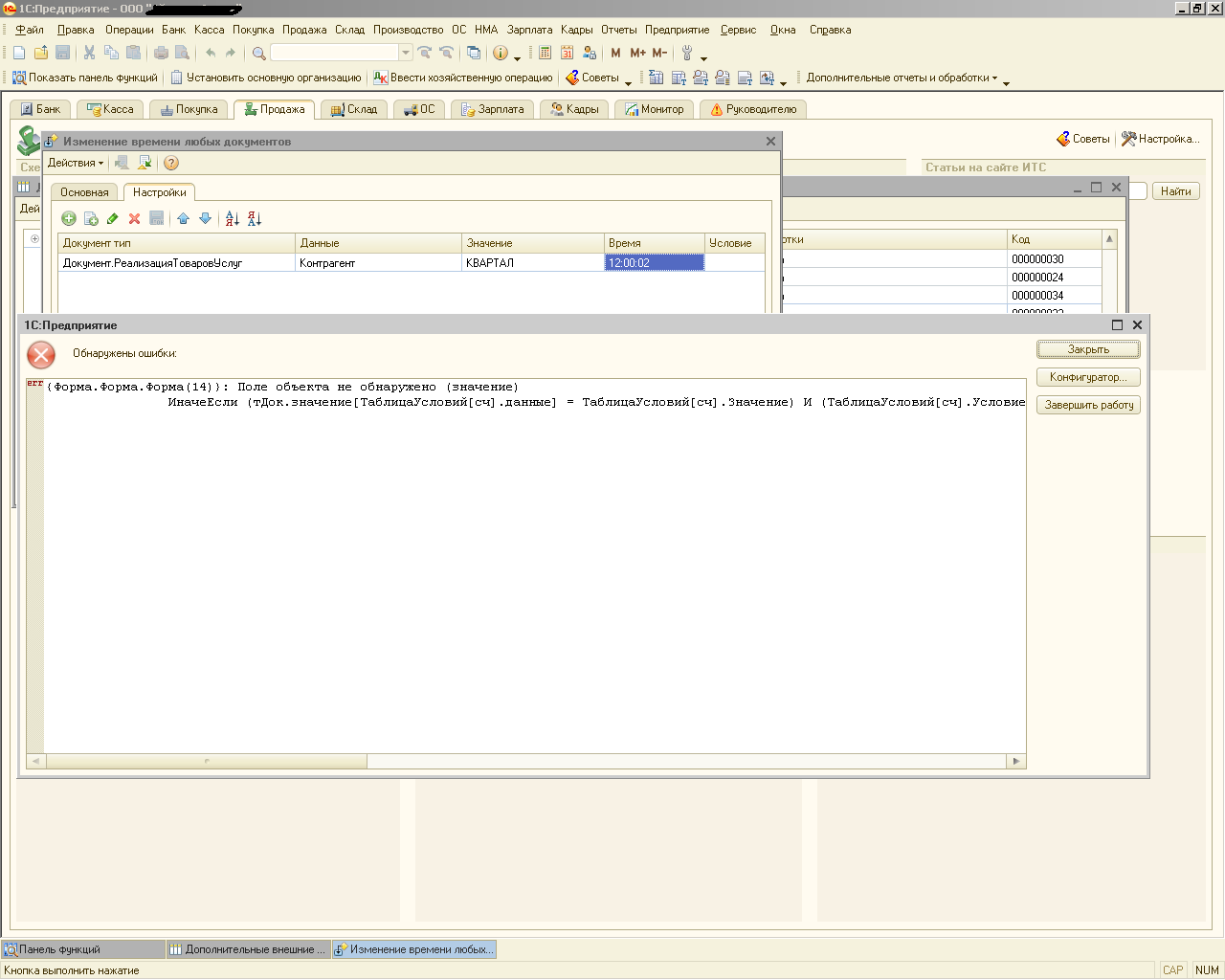Open the Производство menu
1225x980 pixels.
pos(409,30)
